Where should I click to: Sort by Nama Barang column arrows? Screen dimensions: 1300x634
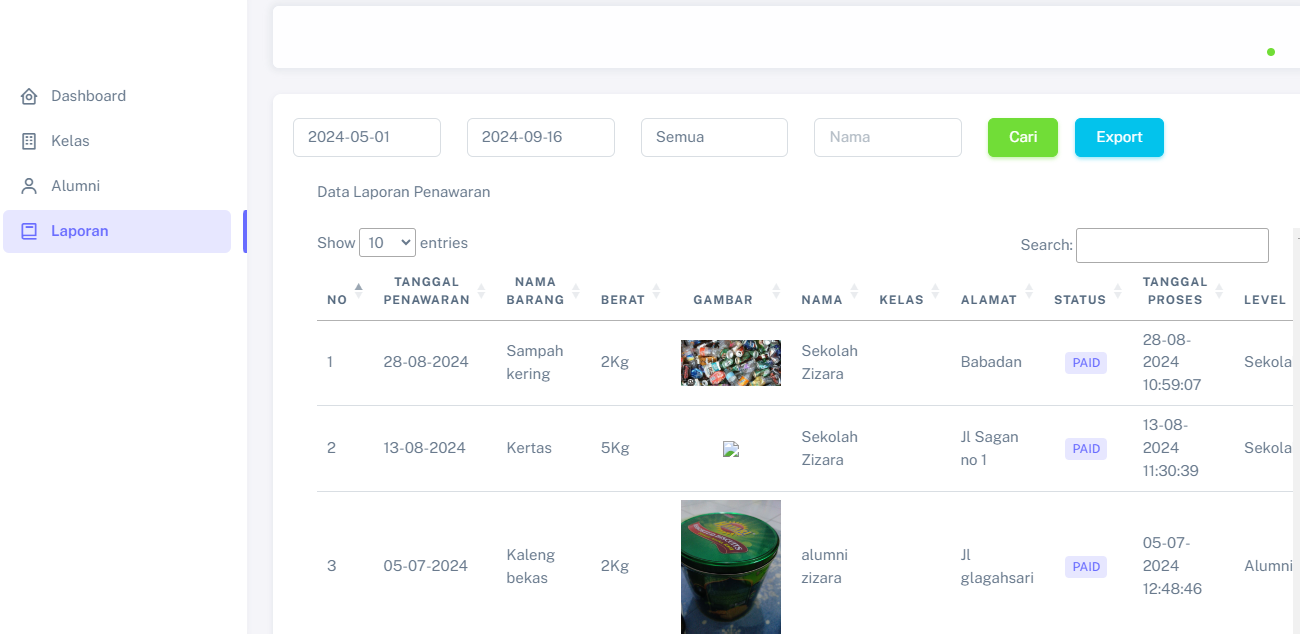tap(576, 291)
